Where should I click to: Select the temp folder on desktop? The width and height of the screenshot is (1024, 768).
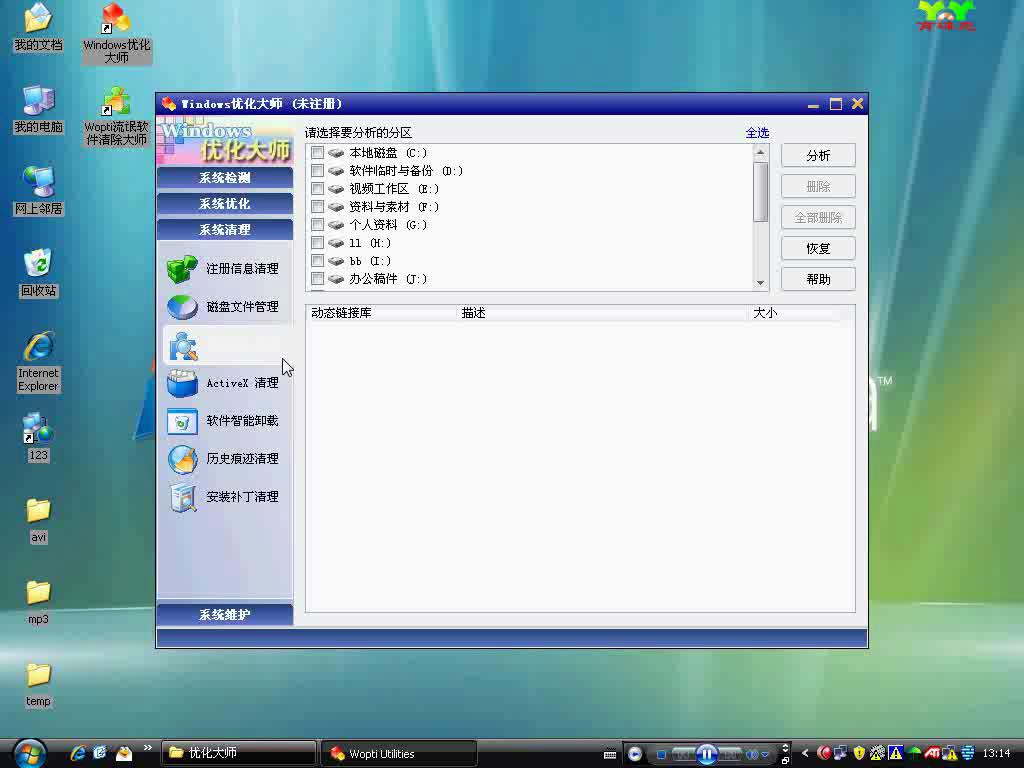click(x=39, y=684)
